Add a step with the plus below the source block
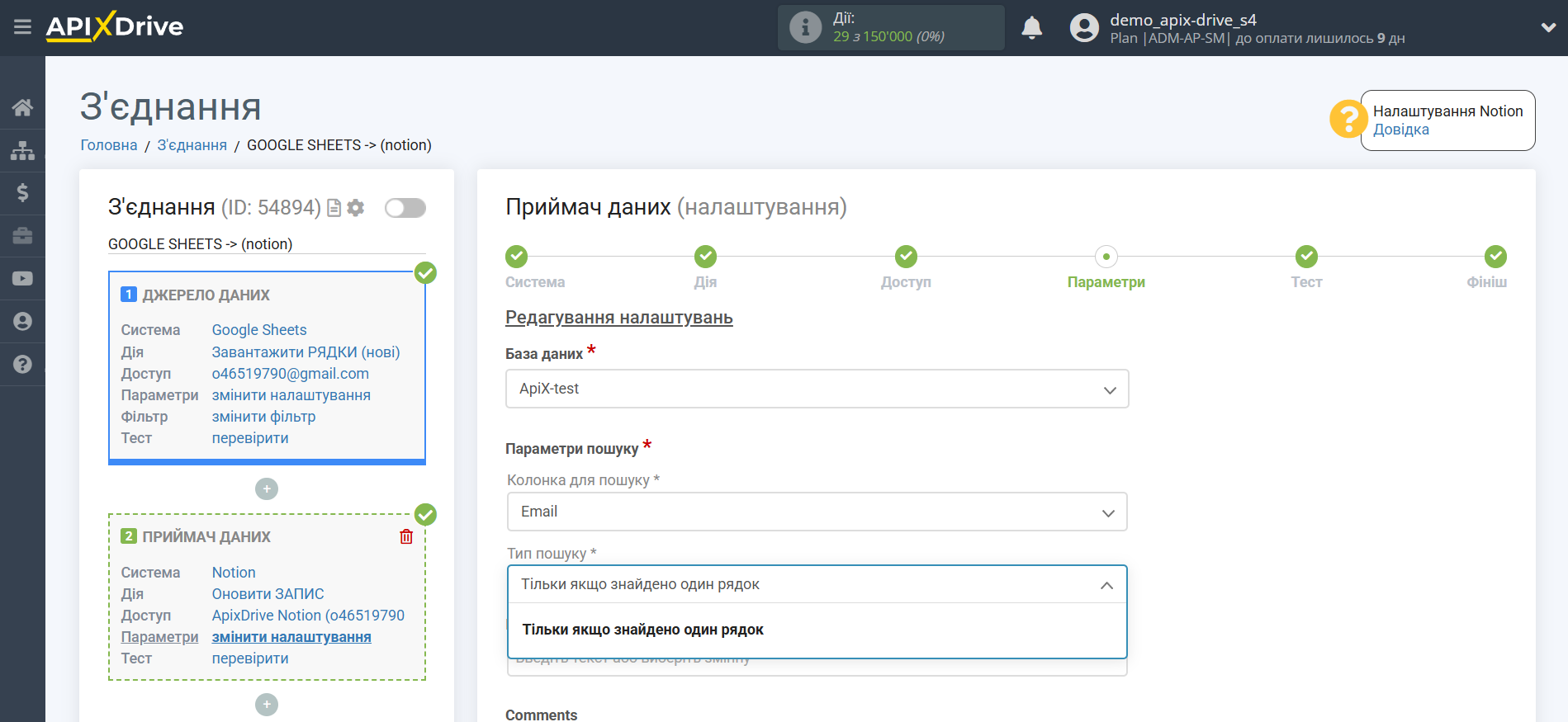1568x722 pixels. click(267, 489)
